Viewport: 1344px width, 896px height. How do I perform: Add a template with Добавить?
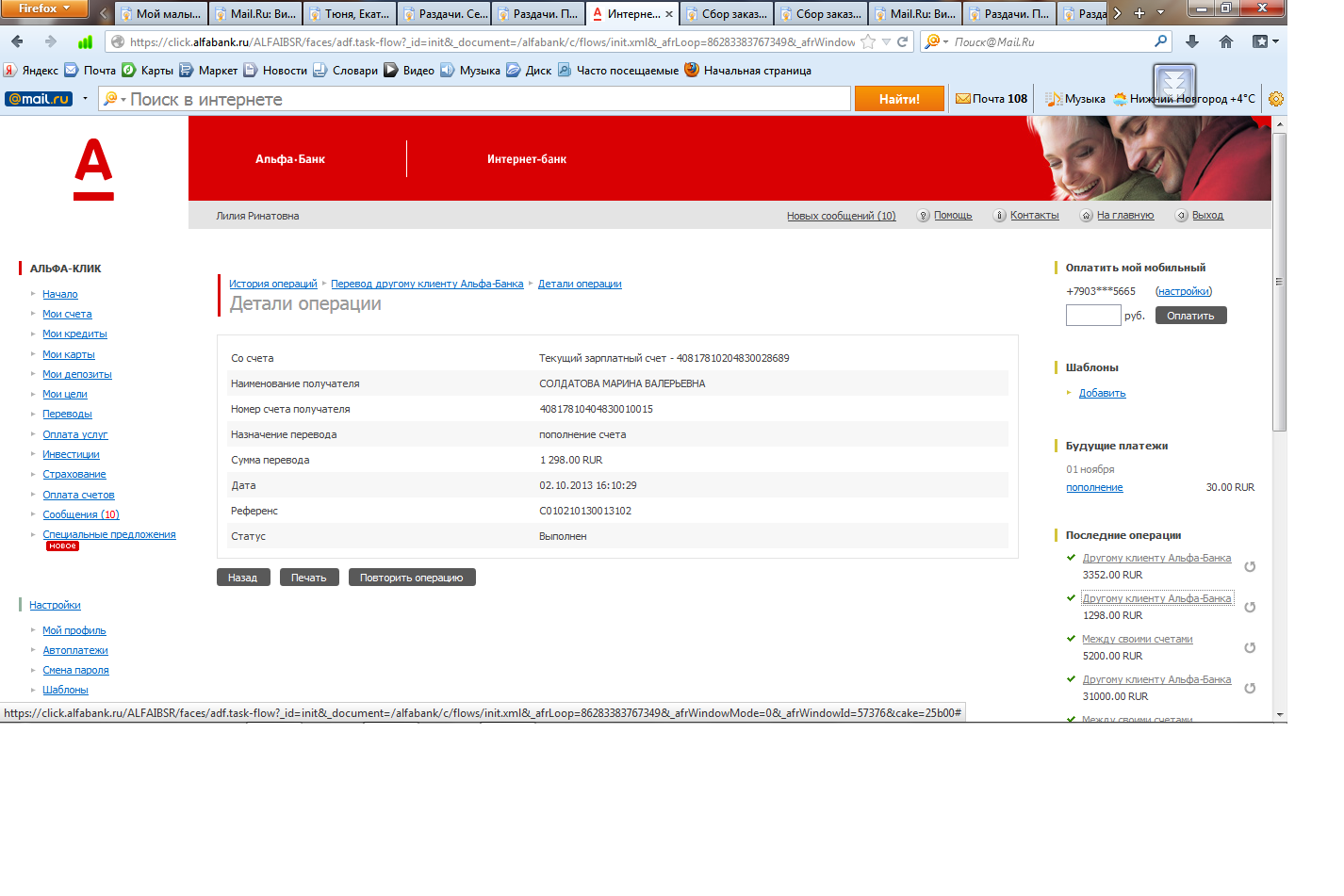click(1102, 394)
